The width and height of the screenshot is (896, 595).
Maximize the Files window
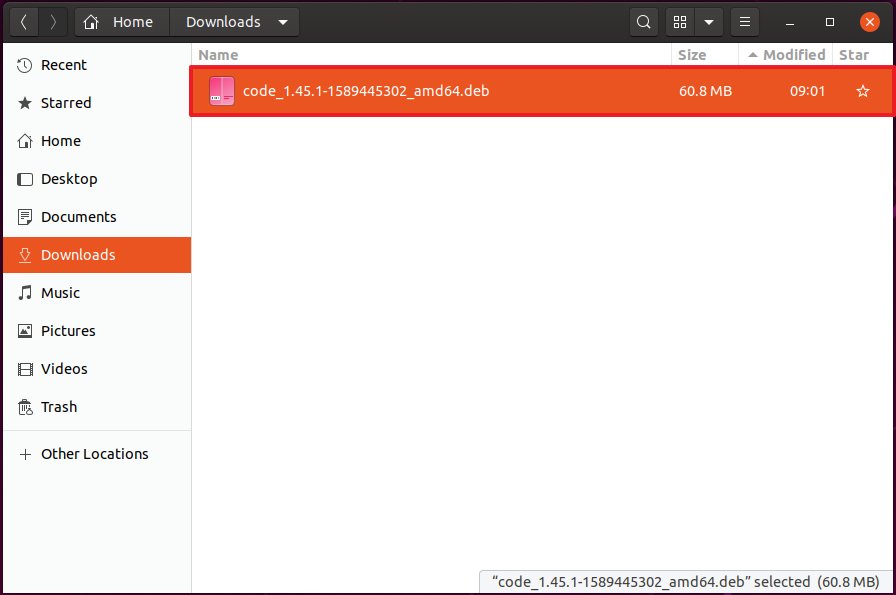pyautogui.click(x=830, y=22)
